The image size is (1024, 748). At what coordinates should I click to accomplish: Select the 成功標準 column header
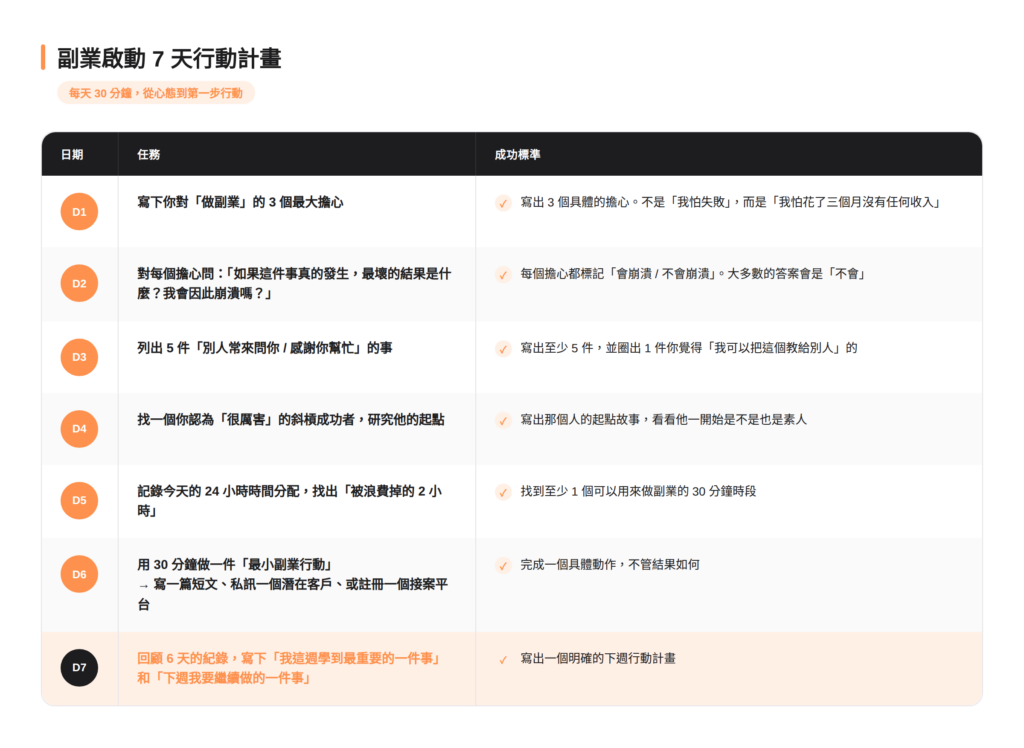coord(518,155)
